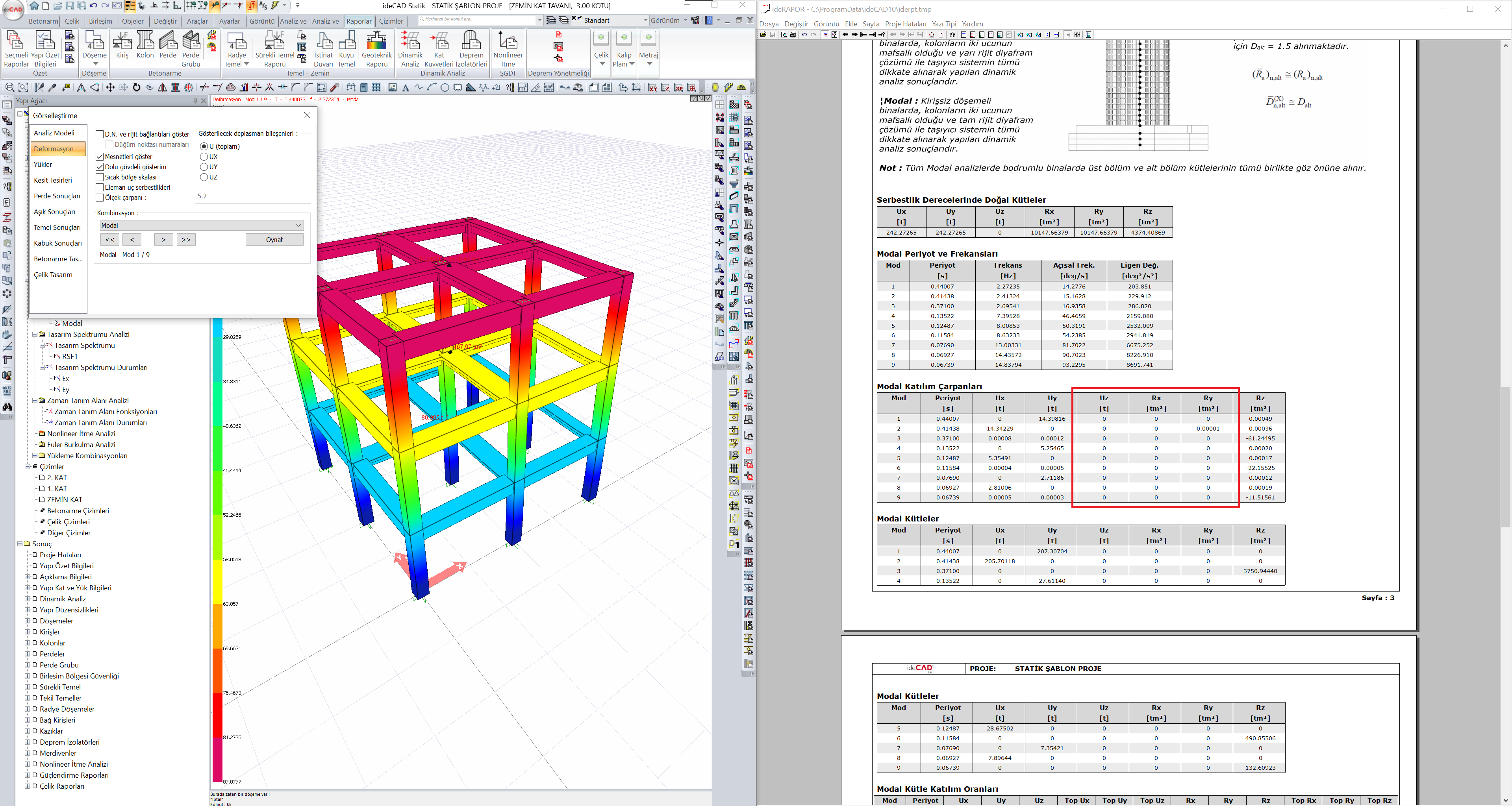
Task: Click undo in quick access toolbar
Action: click(93, 6)
